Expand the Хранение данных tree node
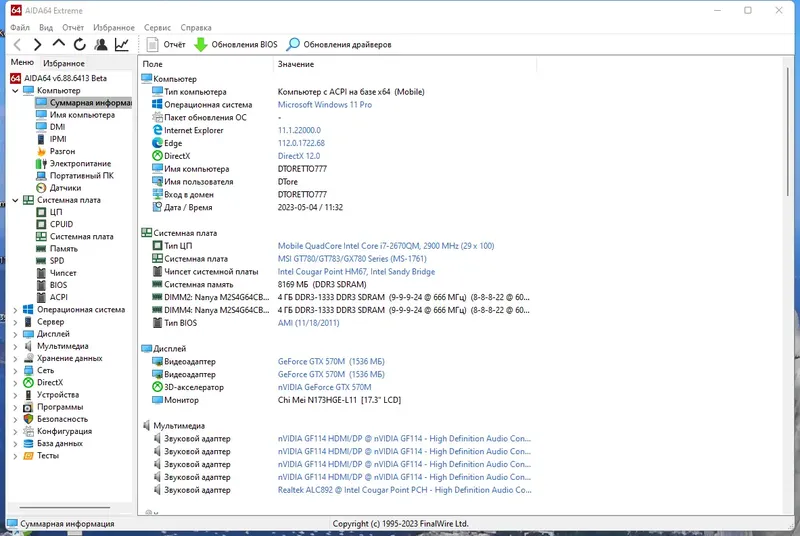The height and width of the screenshot is (536, 800). click(15, 359)
